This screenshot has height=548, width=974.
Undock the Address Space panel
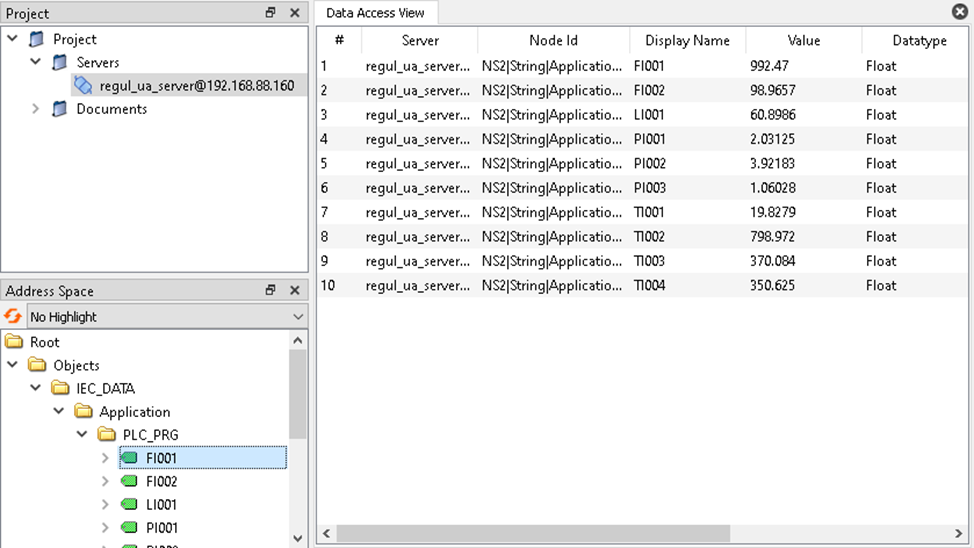coord(270,290)
